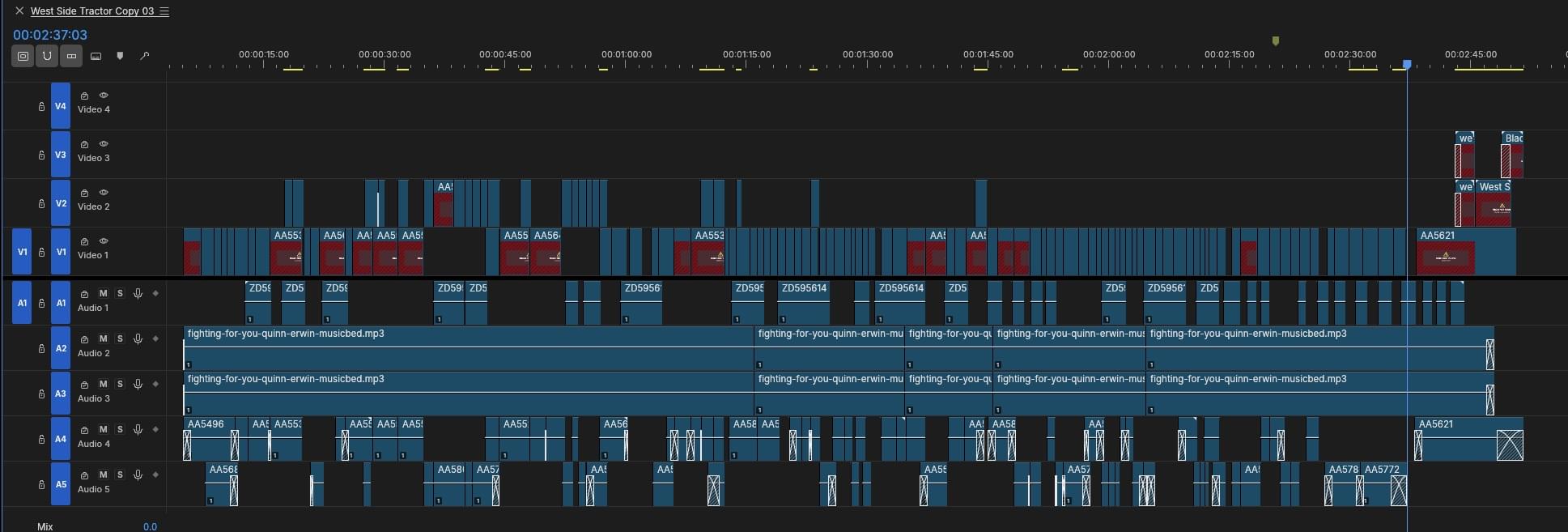
Task: Toggle Linked Selection in timeline toolbar
Action: [71, 56]
